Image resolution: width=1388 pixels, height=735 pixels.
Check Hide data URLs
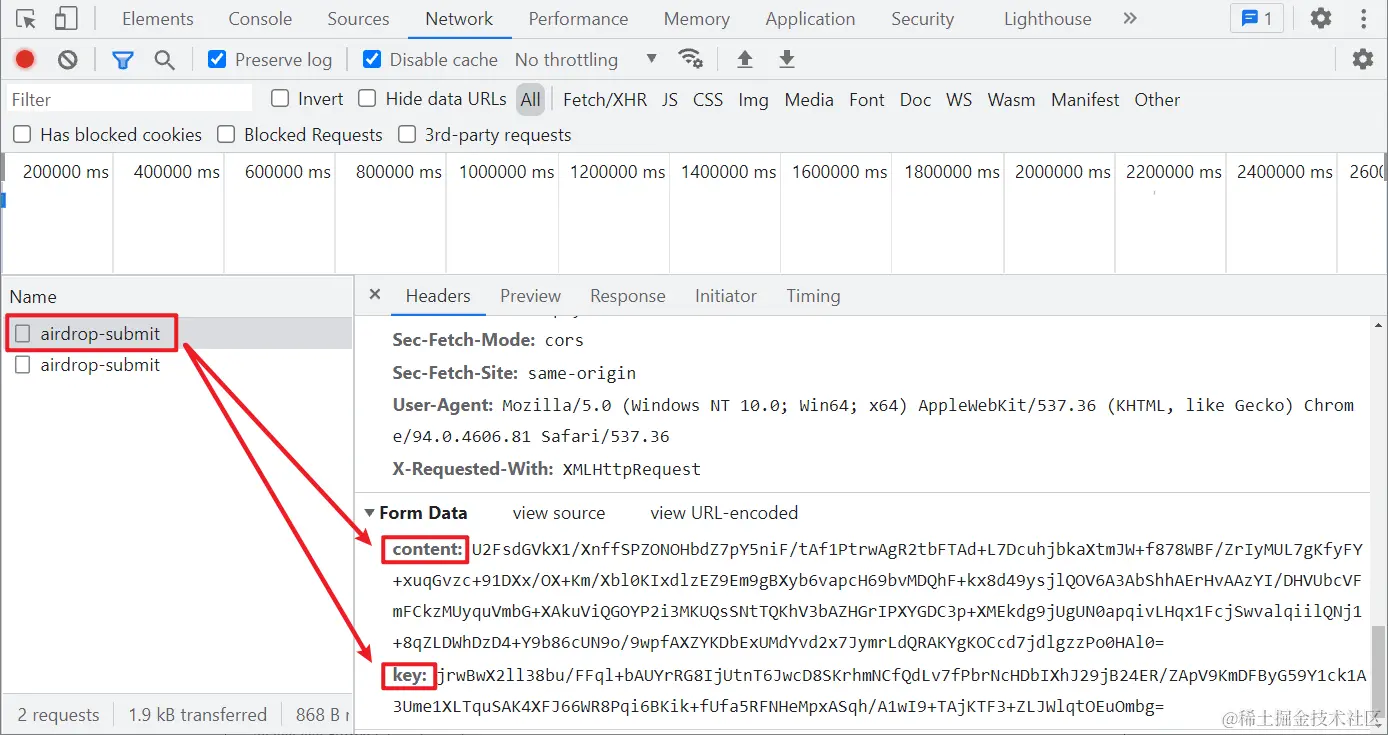367,98
